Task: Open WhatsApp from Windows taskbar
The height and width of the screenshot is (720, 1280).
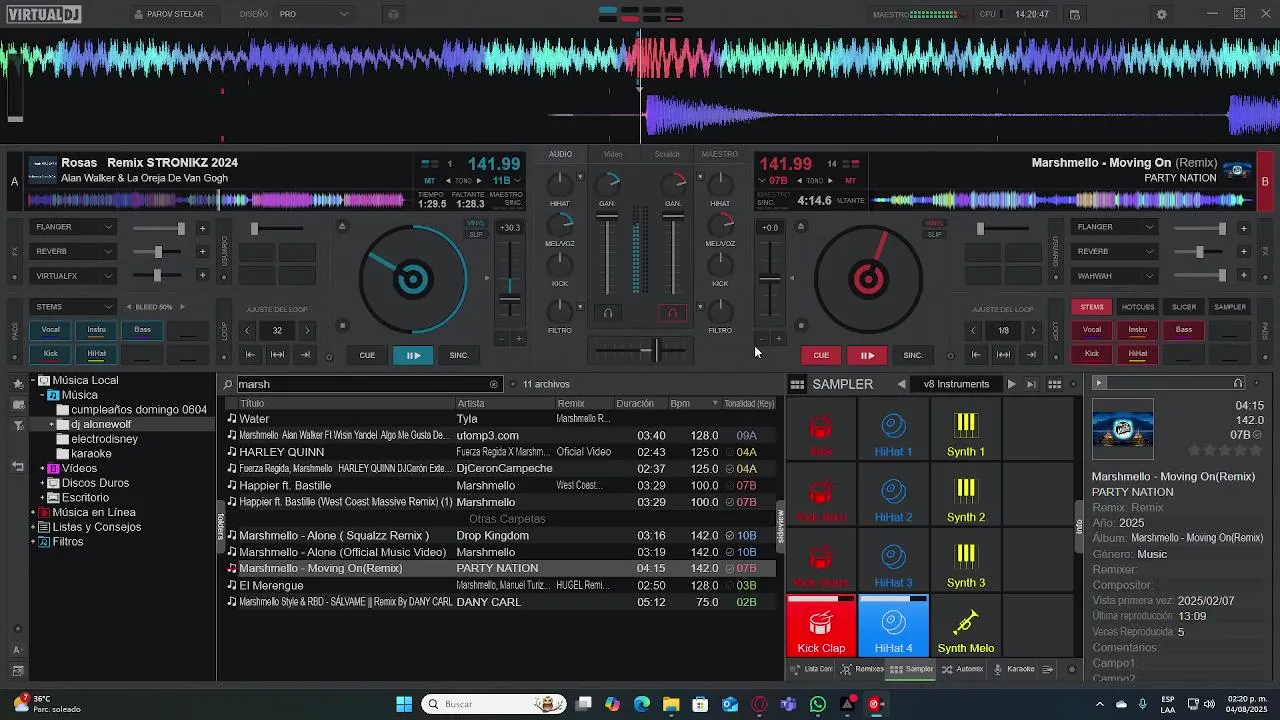Action: [818, 704]
